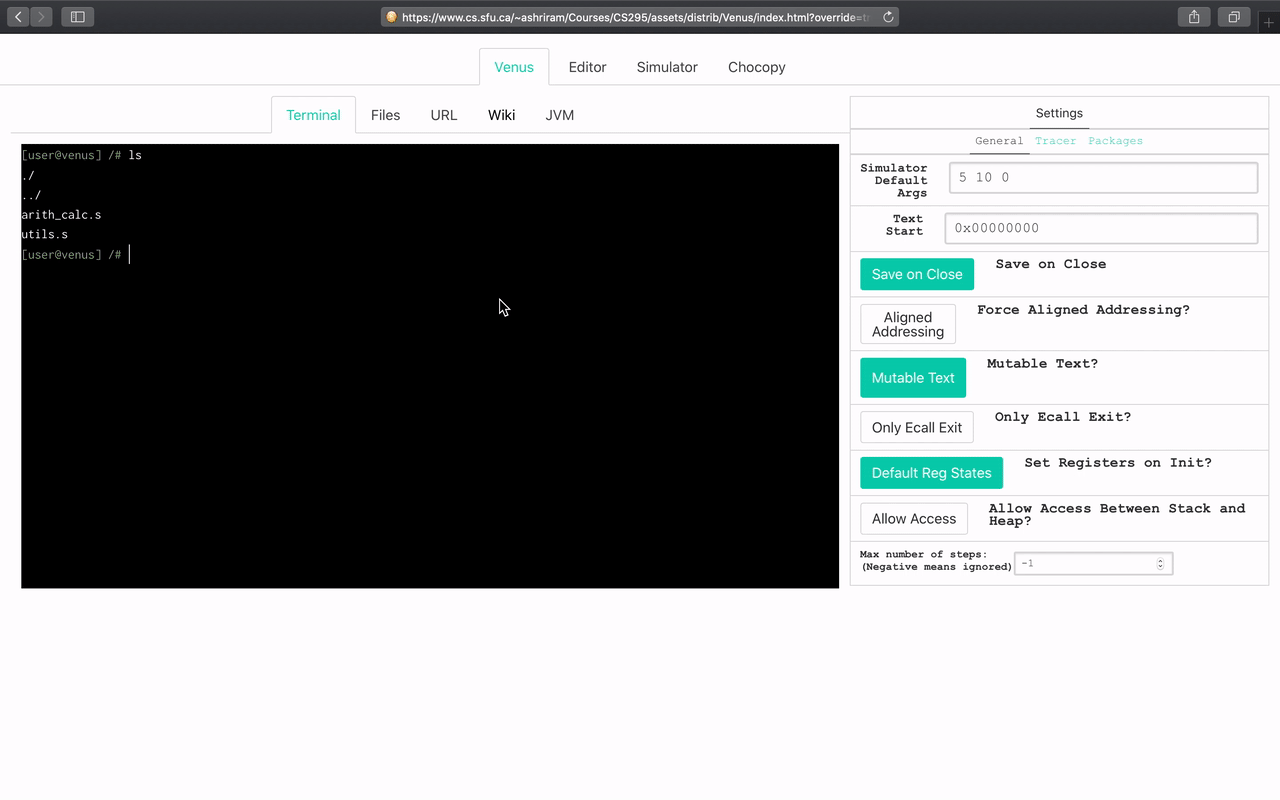
Task: Disable Save on Close
Action: point(916,273)
